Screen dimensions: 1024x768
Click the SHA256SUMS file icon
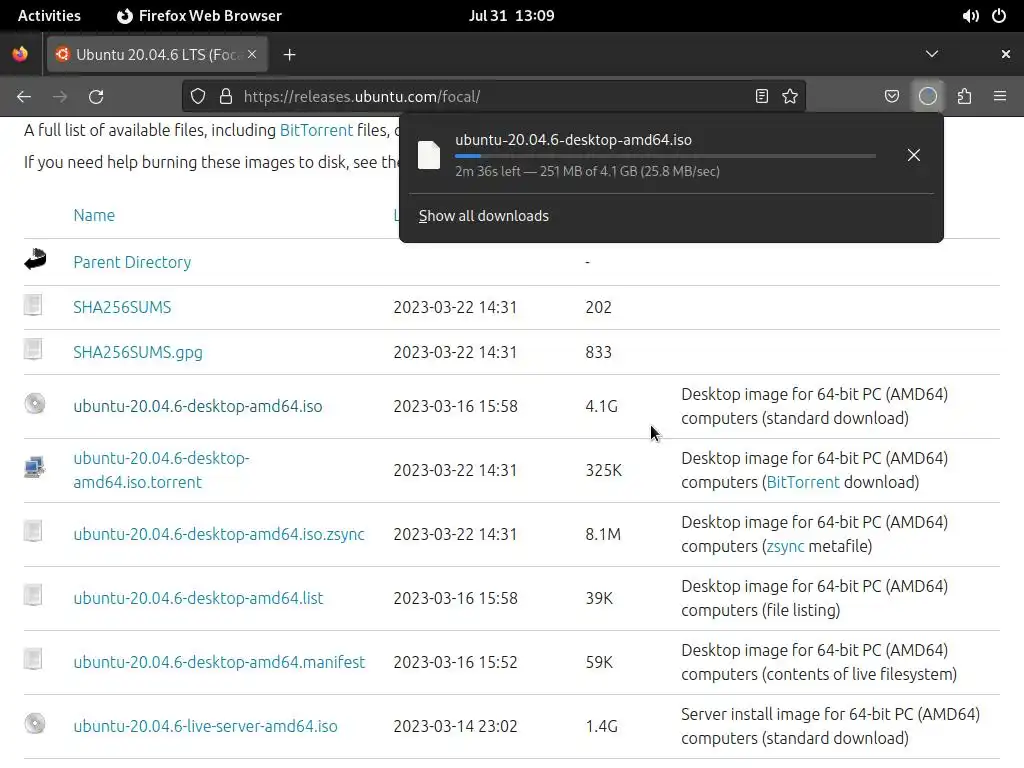pos(33,305)
